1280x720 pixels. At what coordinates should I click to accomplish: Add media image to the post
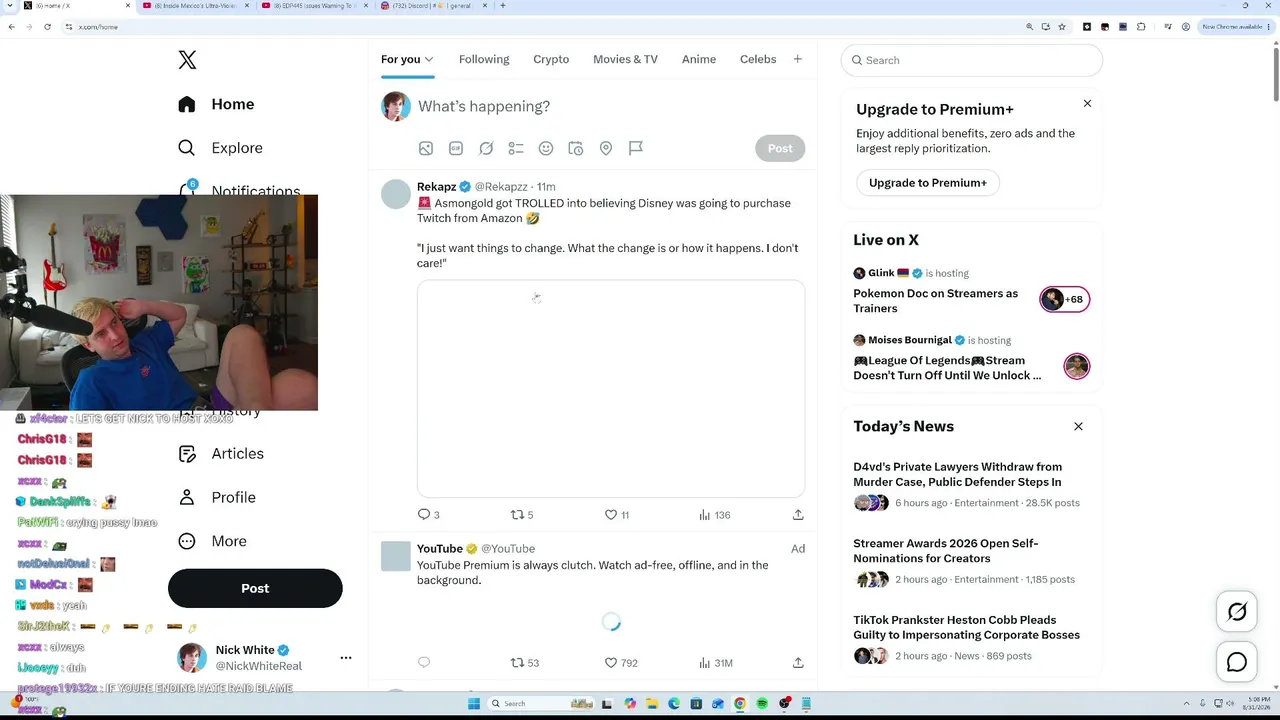[426, 148]
